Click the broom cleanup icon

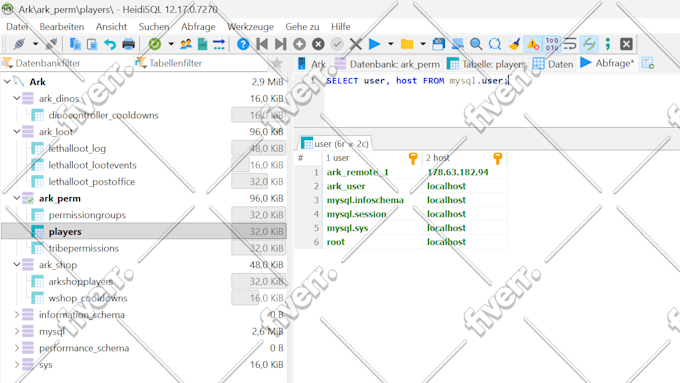[514, 44]
